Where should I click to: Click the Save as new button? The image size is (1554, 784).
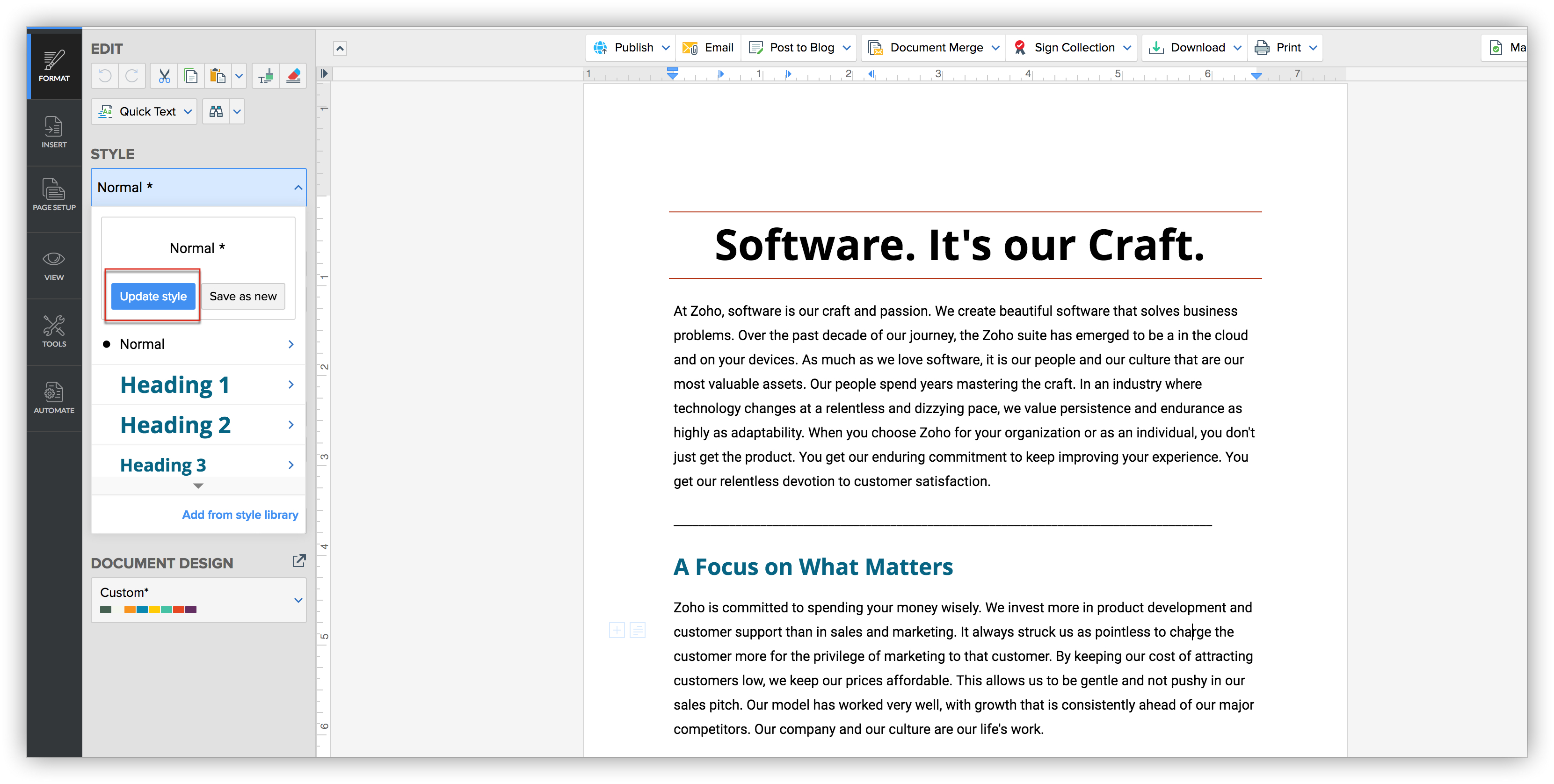[x=243, y=296]
